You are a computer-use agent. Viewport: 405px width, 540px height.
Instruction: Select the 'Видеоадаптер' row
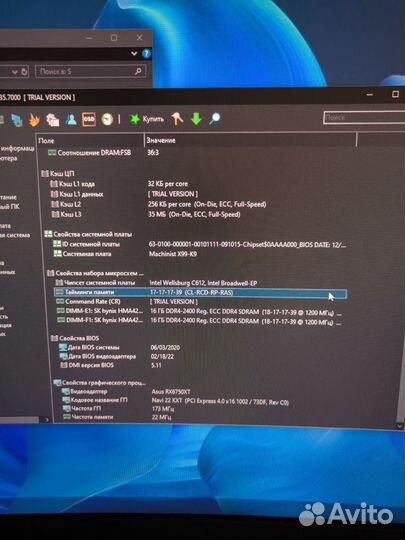[84, 391]
